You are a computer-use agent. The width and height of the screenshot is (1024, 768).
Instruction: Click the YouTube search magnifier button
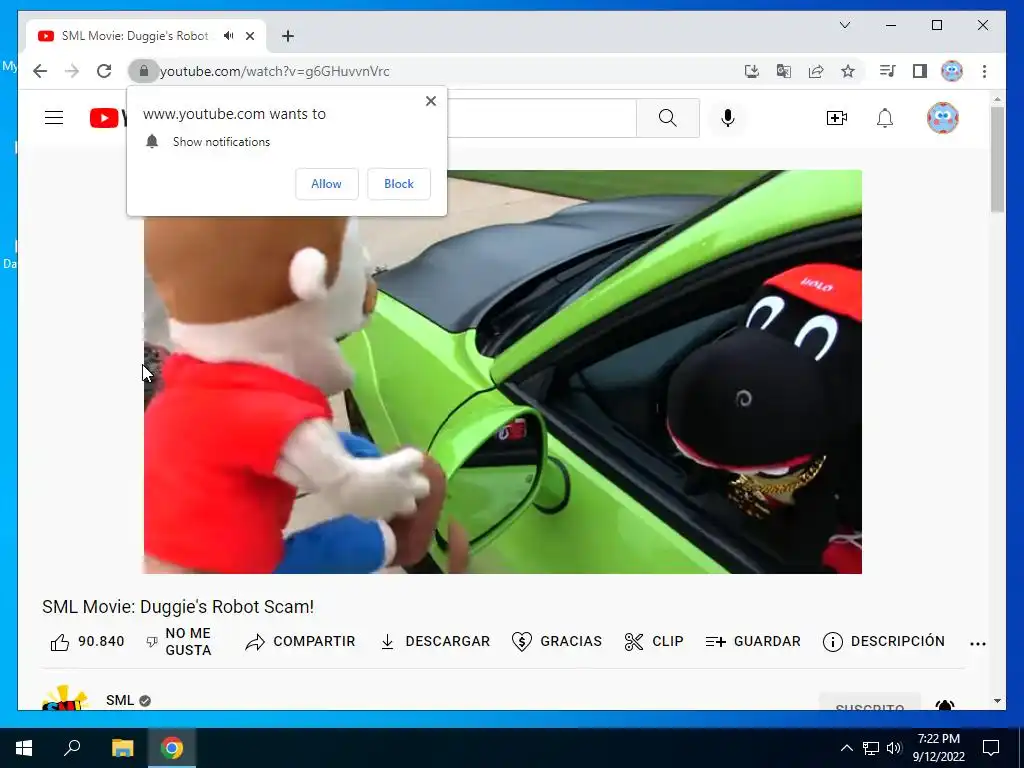[x=667, y=118]
